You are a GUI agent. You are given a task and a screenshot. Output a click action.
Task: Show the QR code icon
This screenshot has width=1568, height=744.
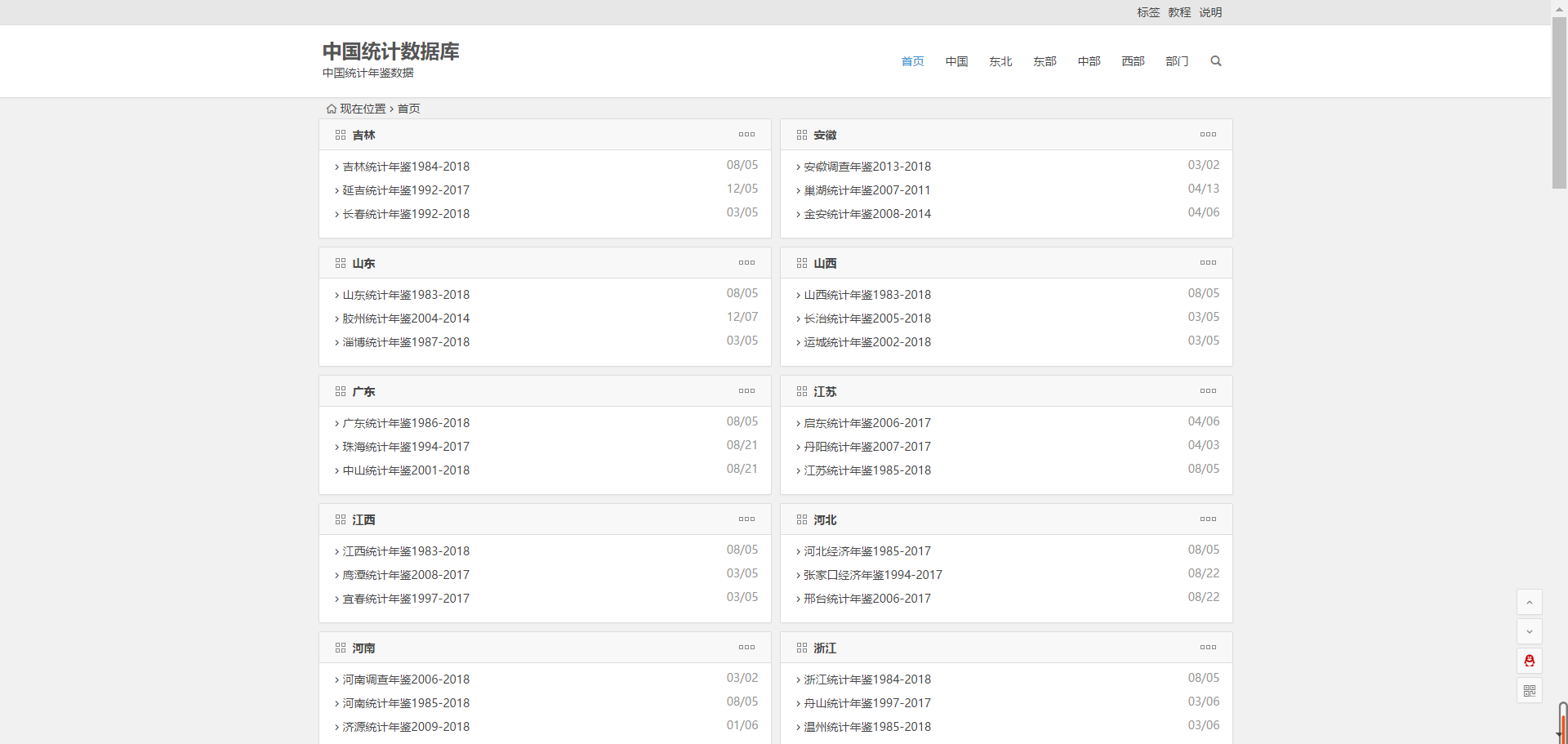click(1530, 691)
